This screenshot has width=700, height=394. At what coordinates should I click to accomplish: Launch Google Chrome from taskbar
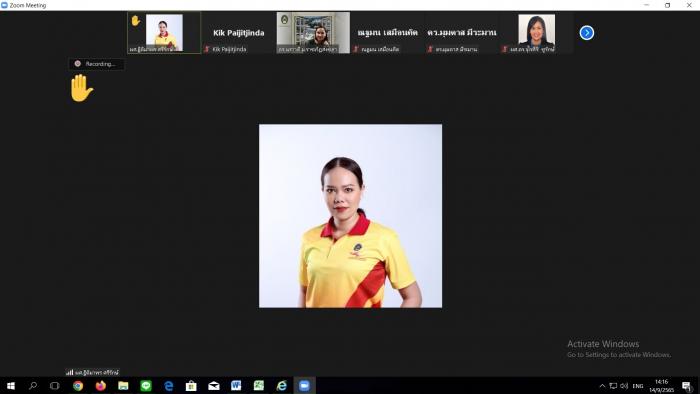coord(78,386)
